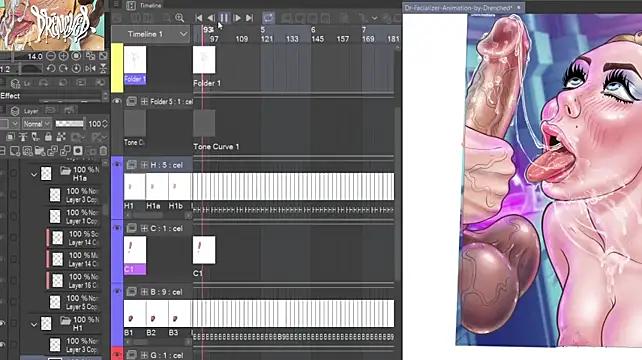Open the Normal blending mode dropdown
This screenshot has width=642, height=360.
click(x=36, y=124)
